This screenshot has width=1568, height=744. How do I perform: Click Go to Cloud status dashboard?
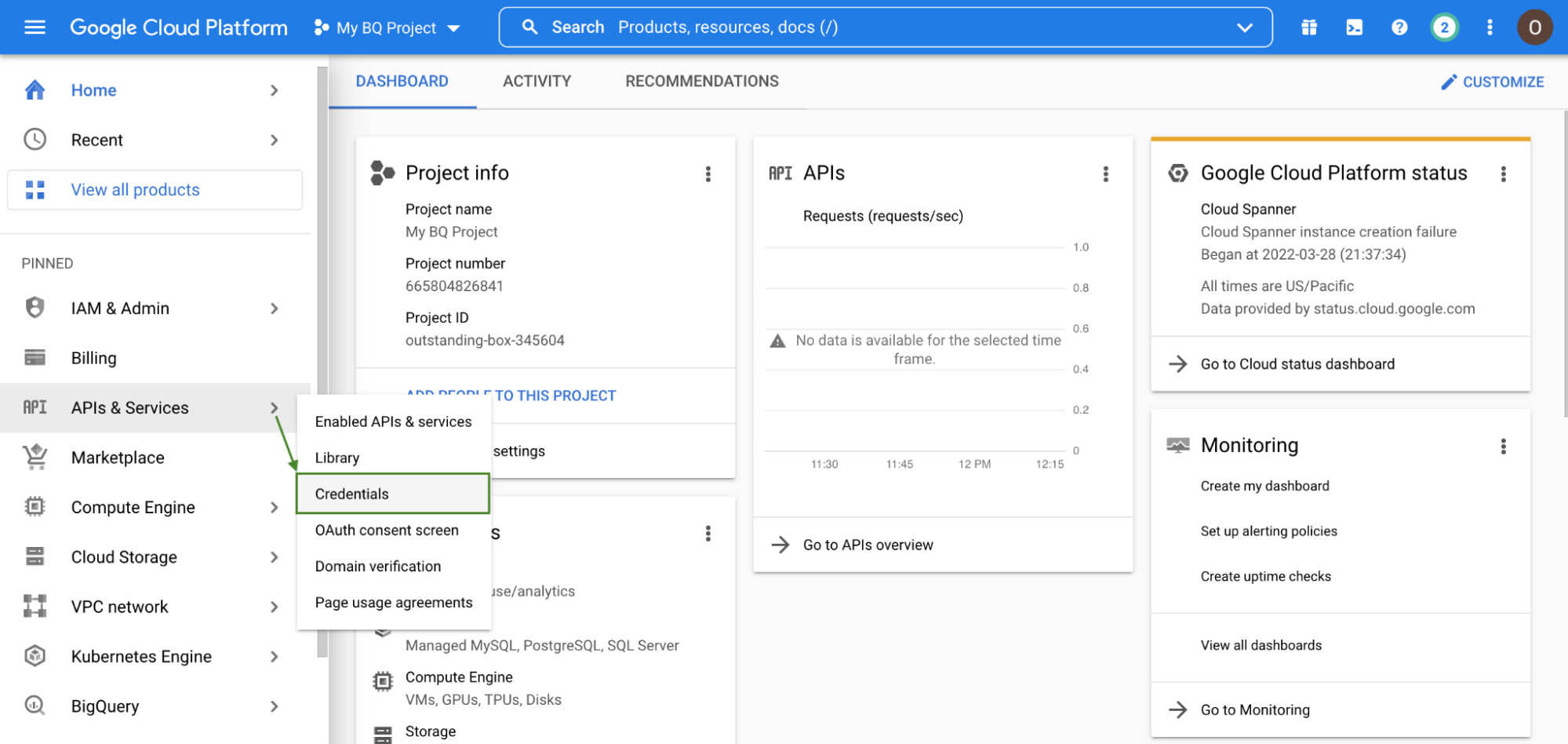point(1297,363)
